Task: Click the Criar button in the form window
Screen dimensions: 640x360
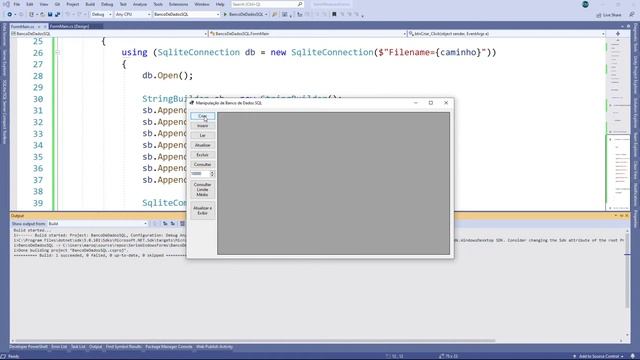Action: click(202, 116)
